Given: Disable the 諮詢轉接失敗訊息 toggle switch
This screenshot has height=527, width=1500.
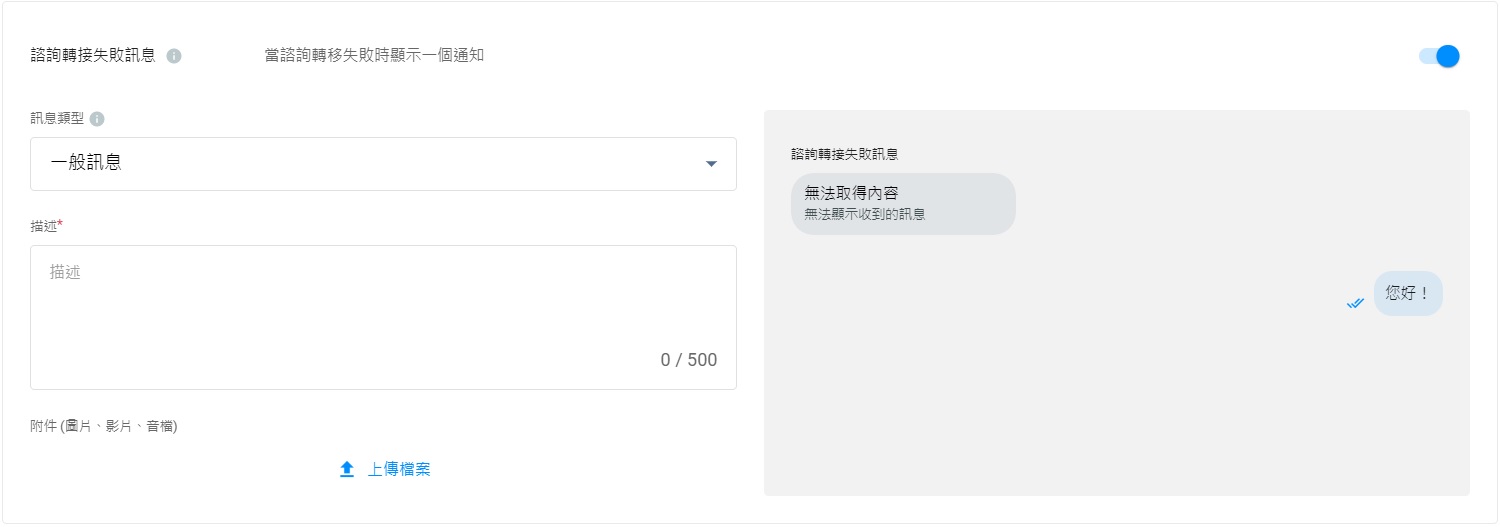Looking at the screenshot, I should coord(1439,56).
